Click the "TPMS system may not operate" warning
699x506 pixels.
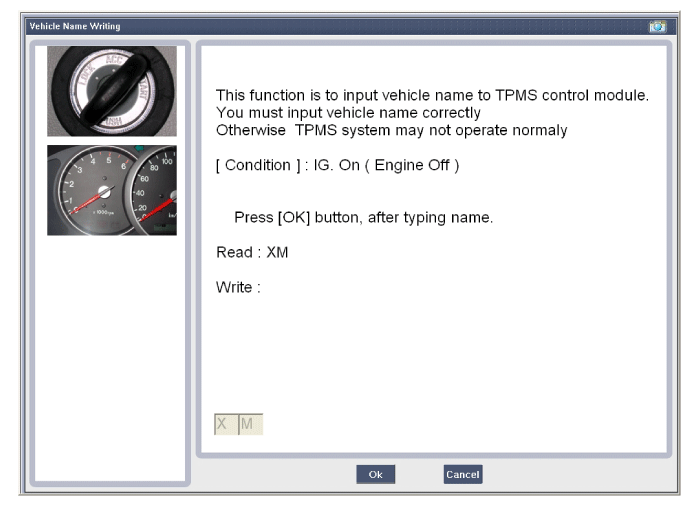coord(391,130)
